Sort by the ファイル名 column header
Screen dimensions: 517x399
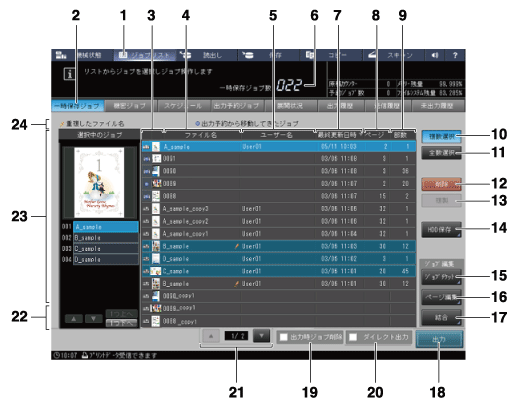[201, 135]
